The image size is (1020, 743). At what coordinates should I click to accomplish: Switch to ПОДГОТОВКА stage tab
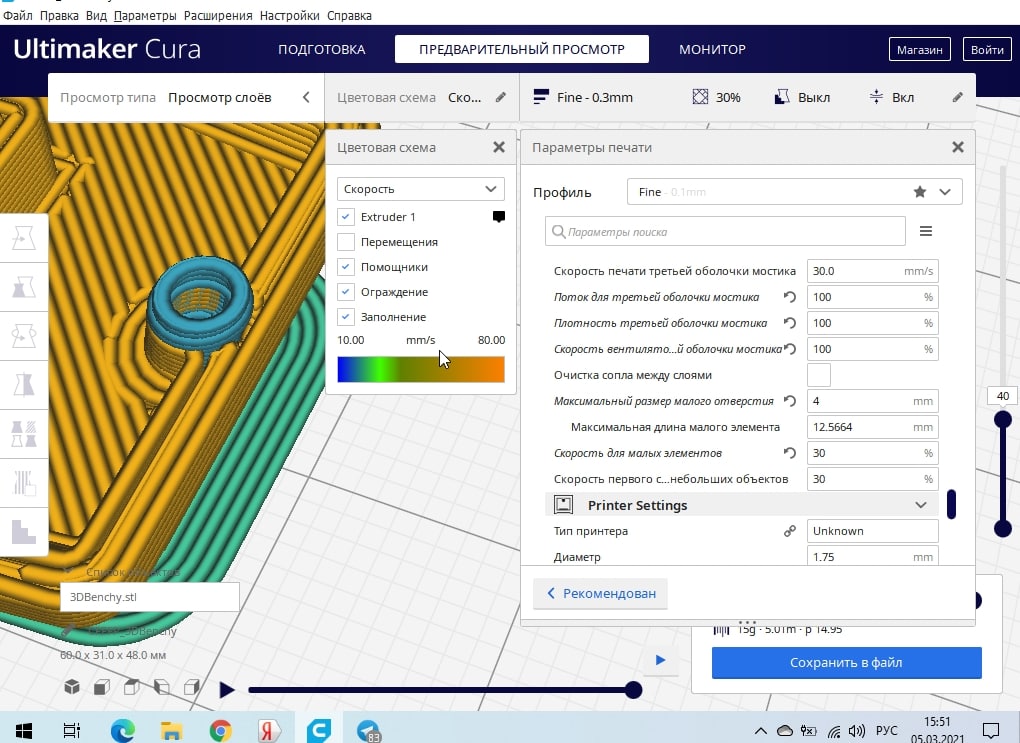[321, 49]
